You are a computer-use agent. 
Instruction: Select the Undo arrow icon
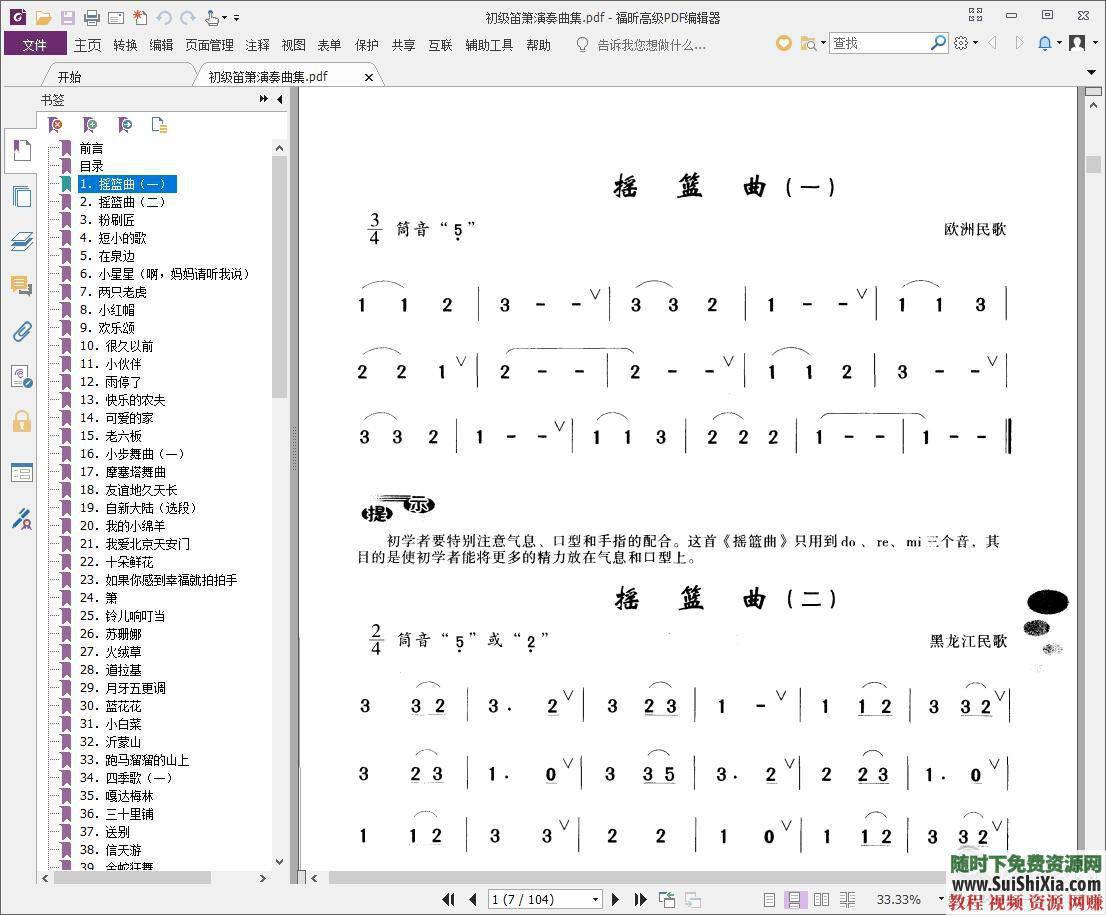pos(163,16)
